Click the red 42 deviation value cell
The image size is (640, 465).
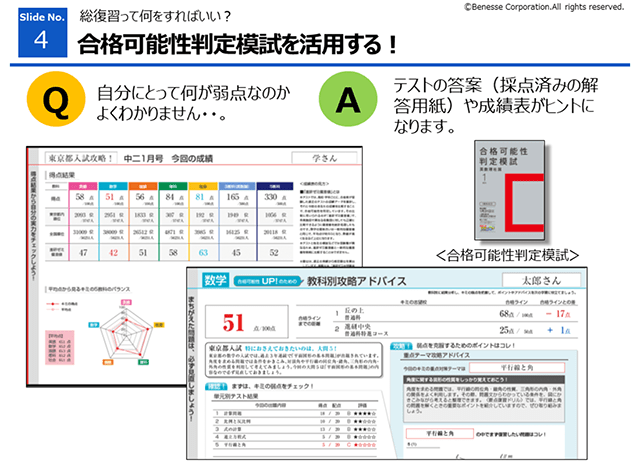point(113,254)
